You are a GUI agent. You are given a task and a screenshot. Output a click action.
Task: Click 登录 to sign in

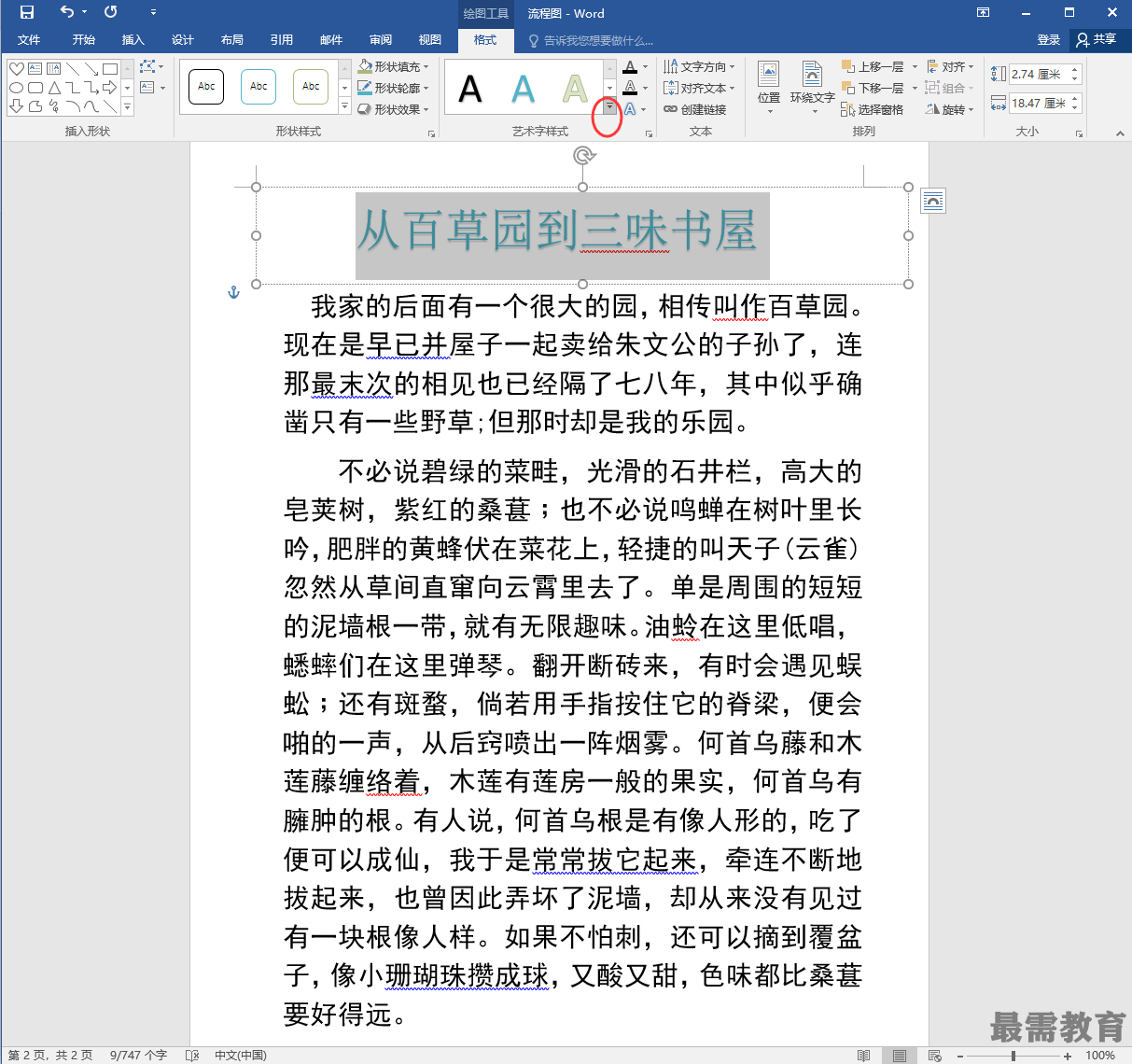[1049, 40]
